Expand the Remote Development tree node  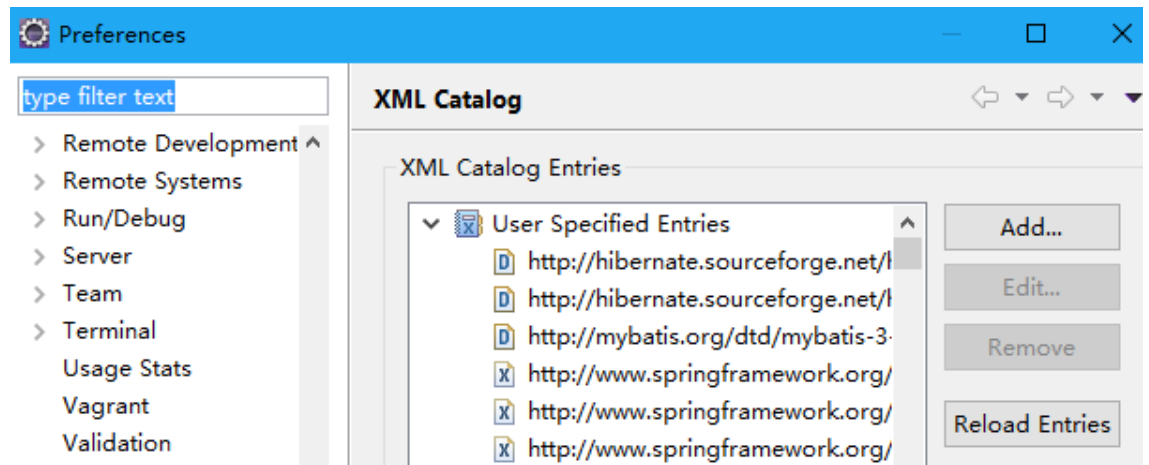click(39, 145)
